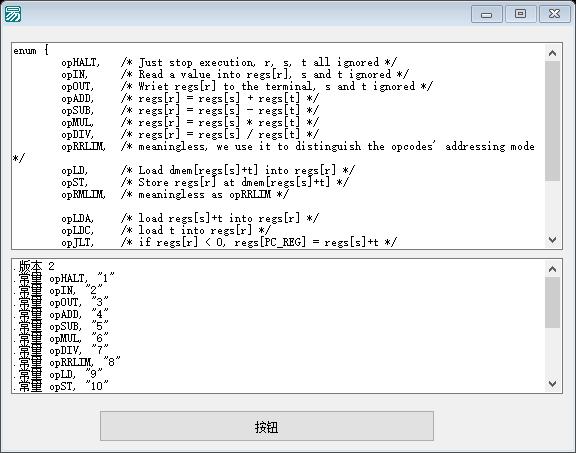Click the opLDA comment line

[190, 218]
